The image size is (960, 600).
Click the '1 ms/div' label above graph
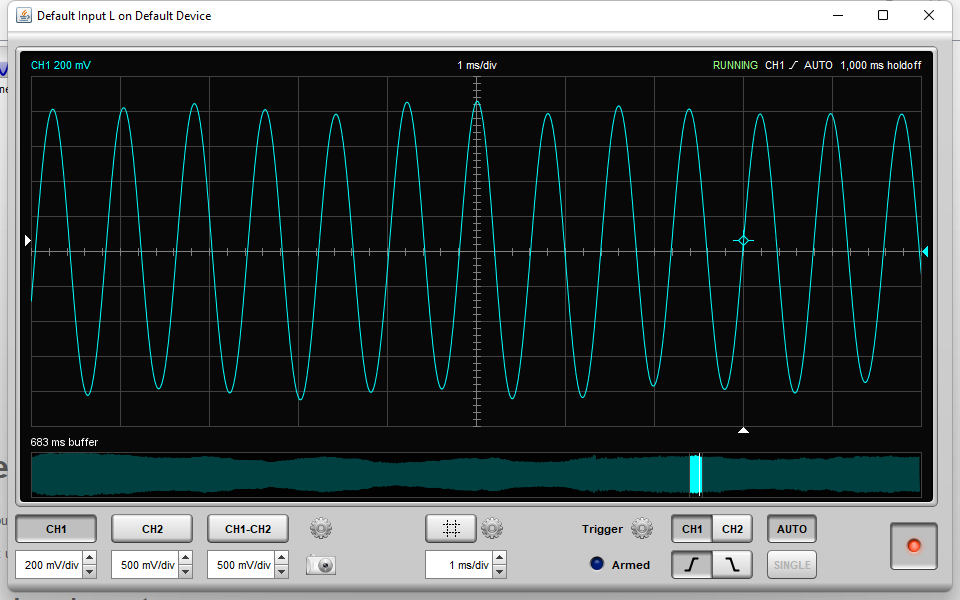477,66
